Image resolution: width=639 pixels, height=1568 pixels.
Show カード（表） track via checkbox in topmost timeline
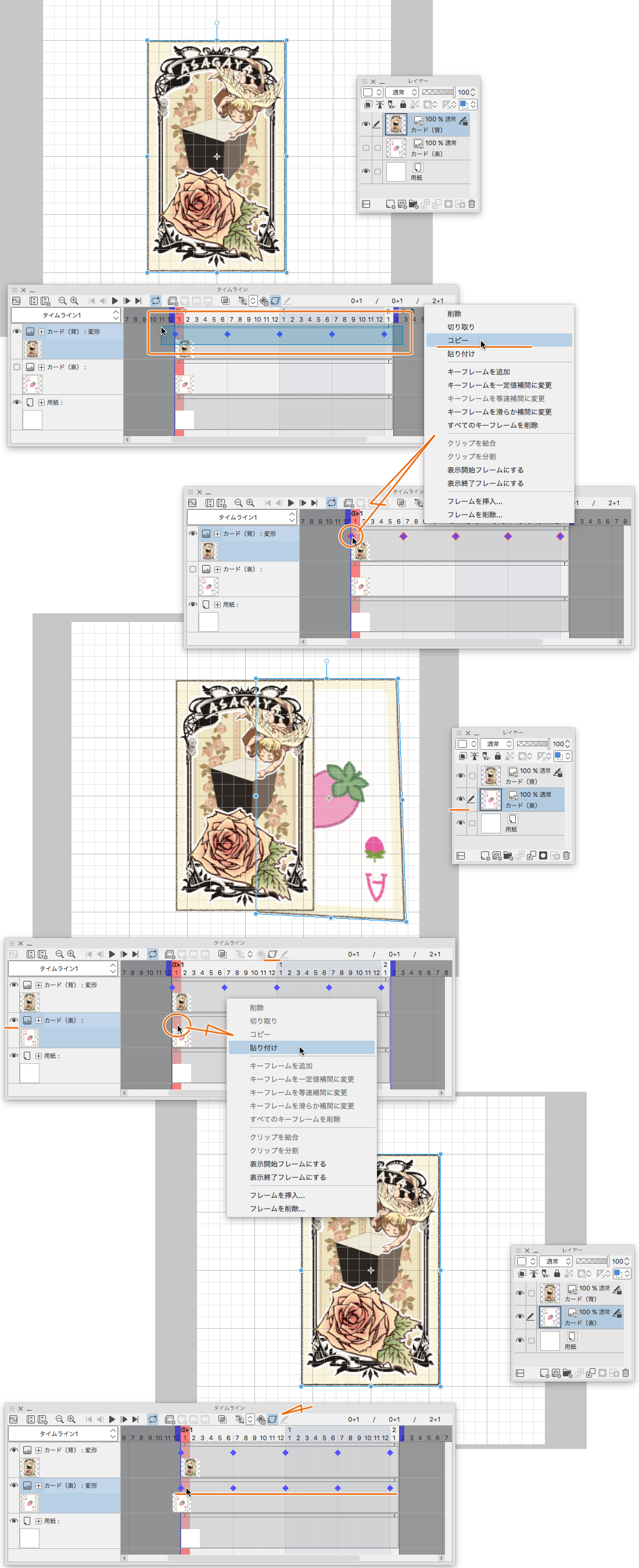(x=16, y=367)
